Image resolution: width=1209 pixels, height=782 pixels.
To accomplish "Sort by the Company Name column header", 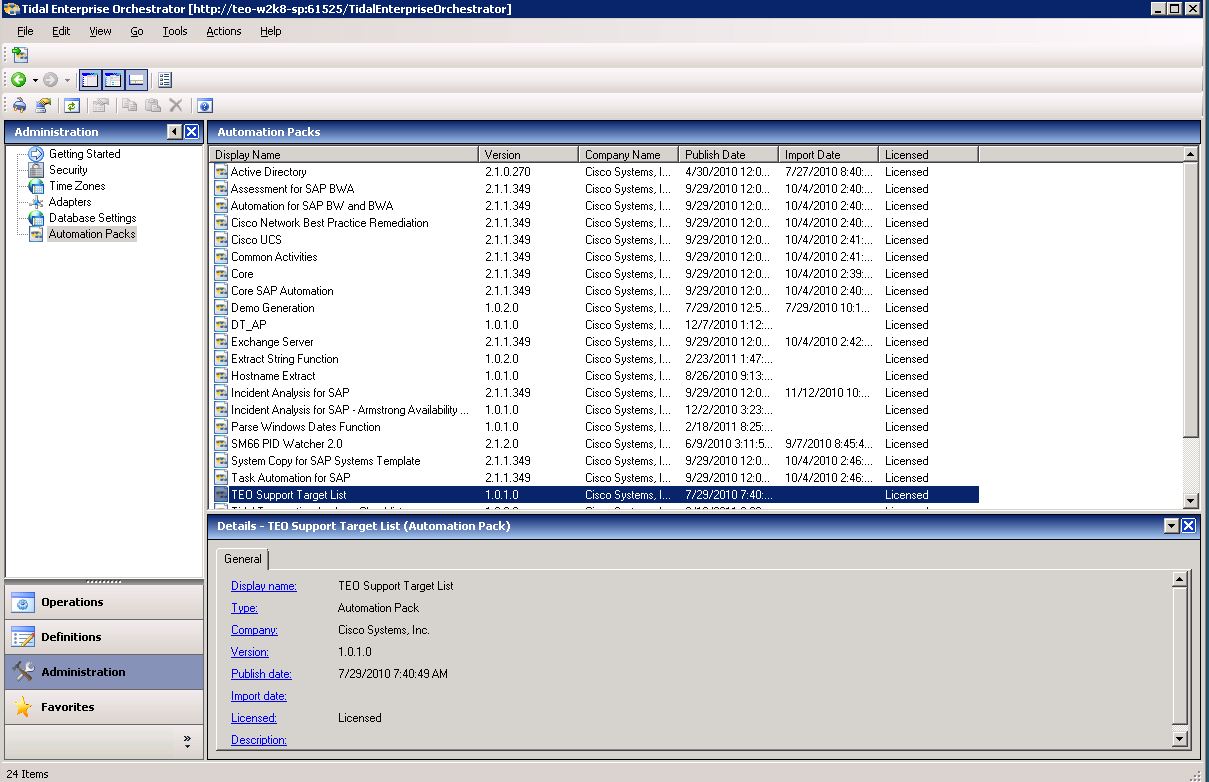I will coord(629,155).
